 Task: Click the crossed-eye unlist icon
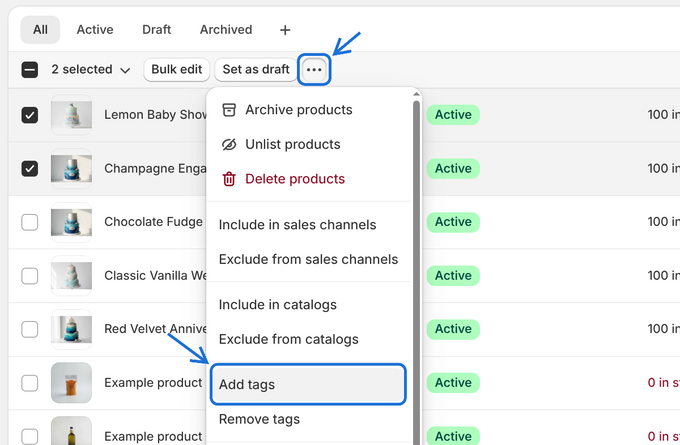pyautogui.click(x=229, y=144)
